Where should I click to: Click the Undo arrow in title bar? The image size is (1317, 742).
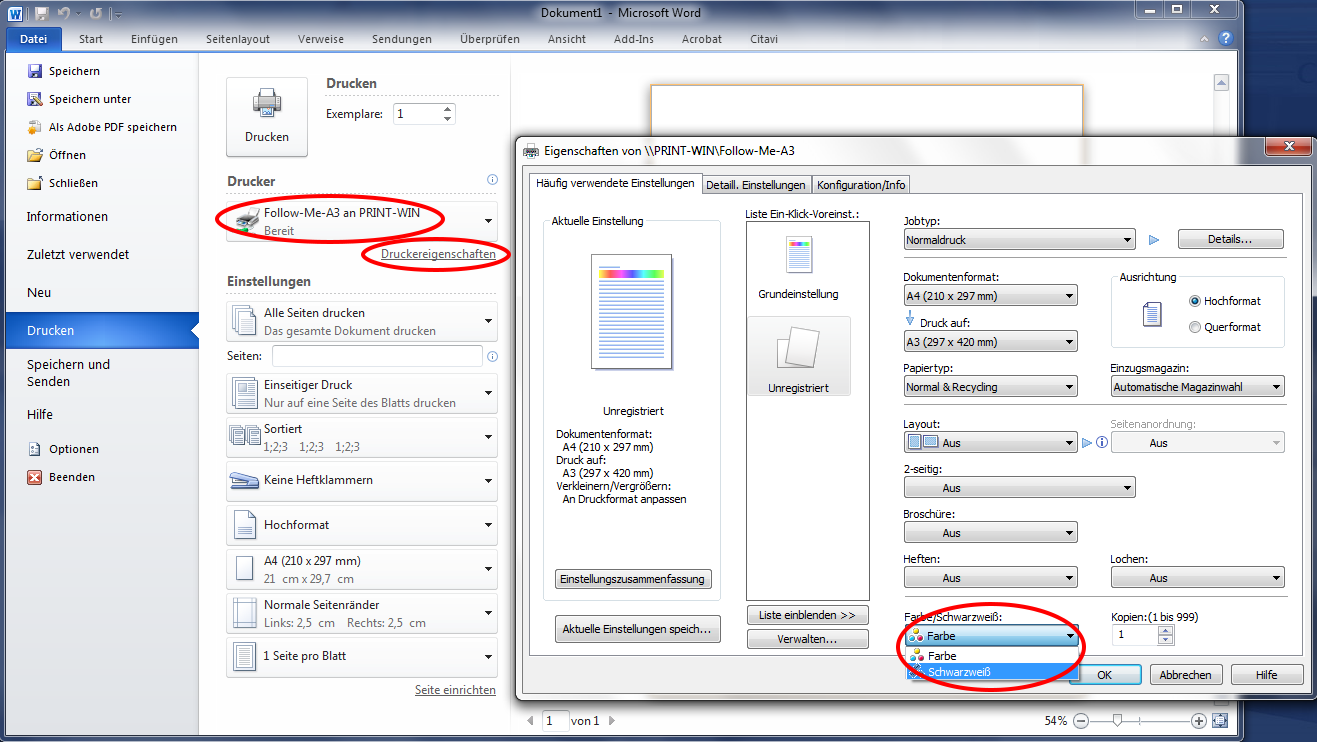(x=64, y=14)
